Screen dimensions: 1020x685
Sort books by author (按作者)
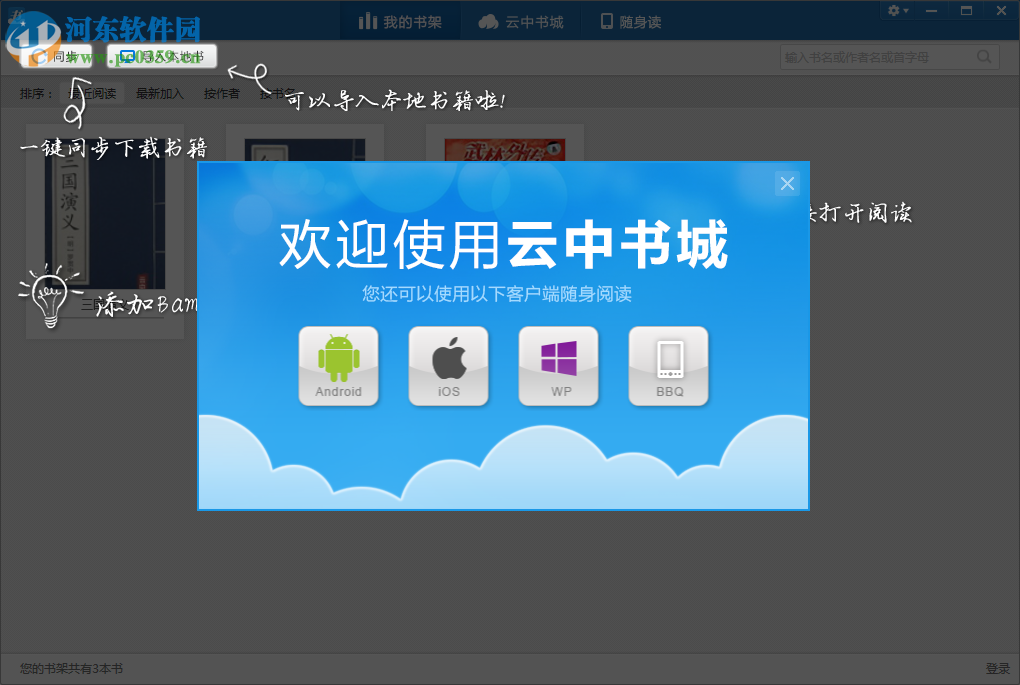pos(221,92)
